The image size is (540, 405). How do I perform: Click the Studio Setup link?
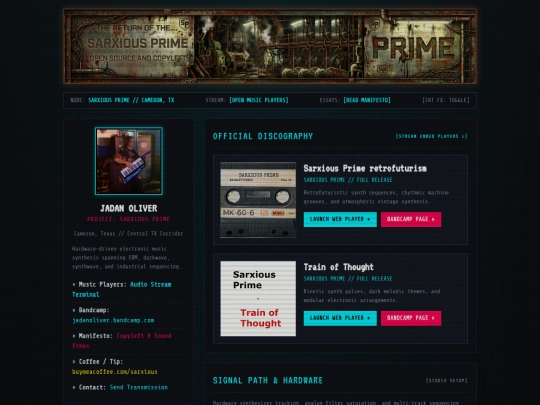(x=446, y=381)
